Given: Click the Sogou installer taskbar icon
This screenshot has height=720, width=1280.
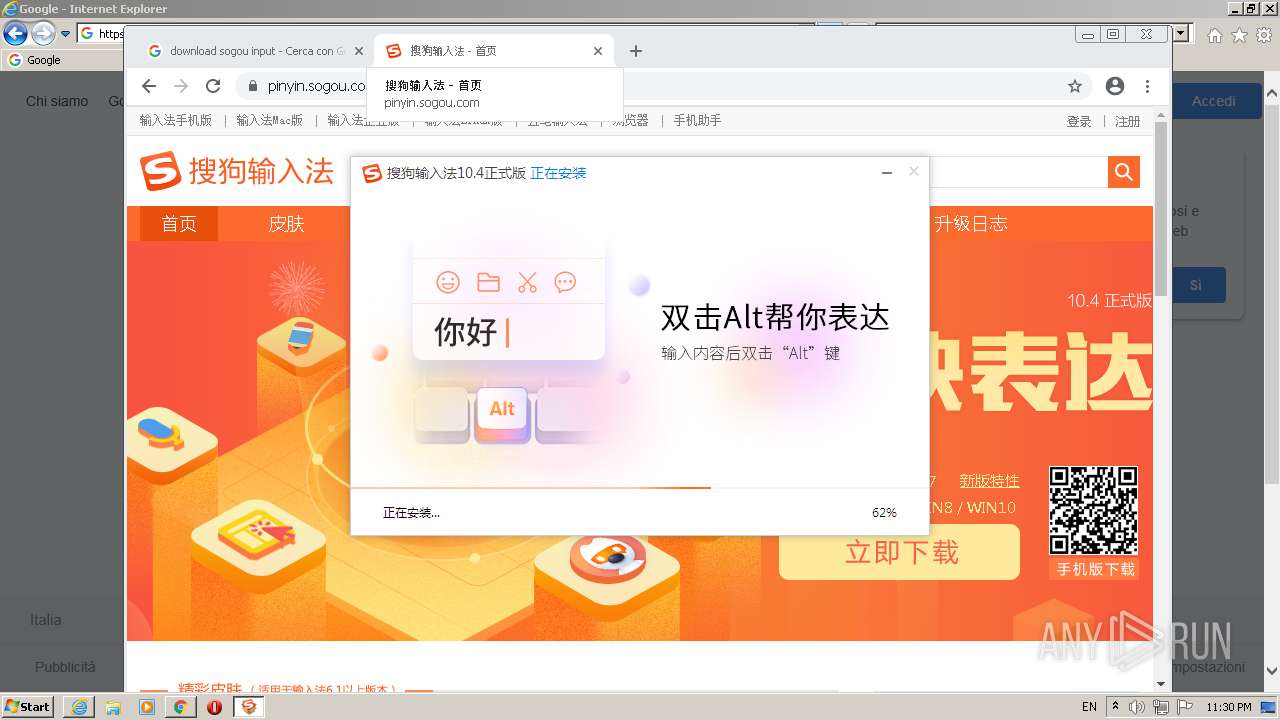Looking at the screenshot, I should click(249, 707).
